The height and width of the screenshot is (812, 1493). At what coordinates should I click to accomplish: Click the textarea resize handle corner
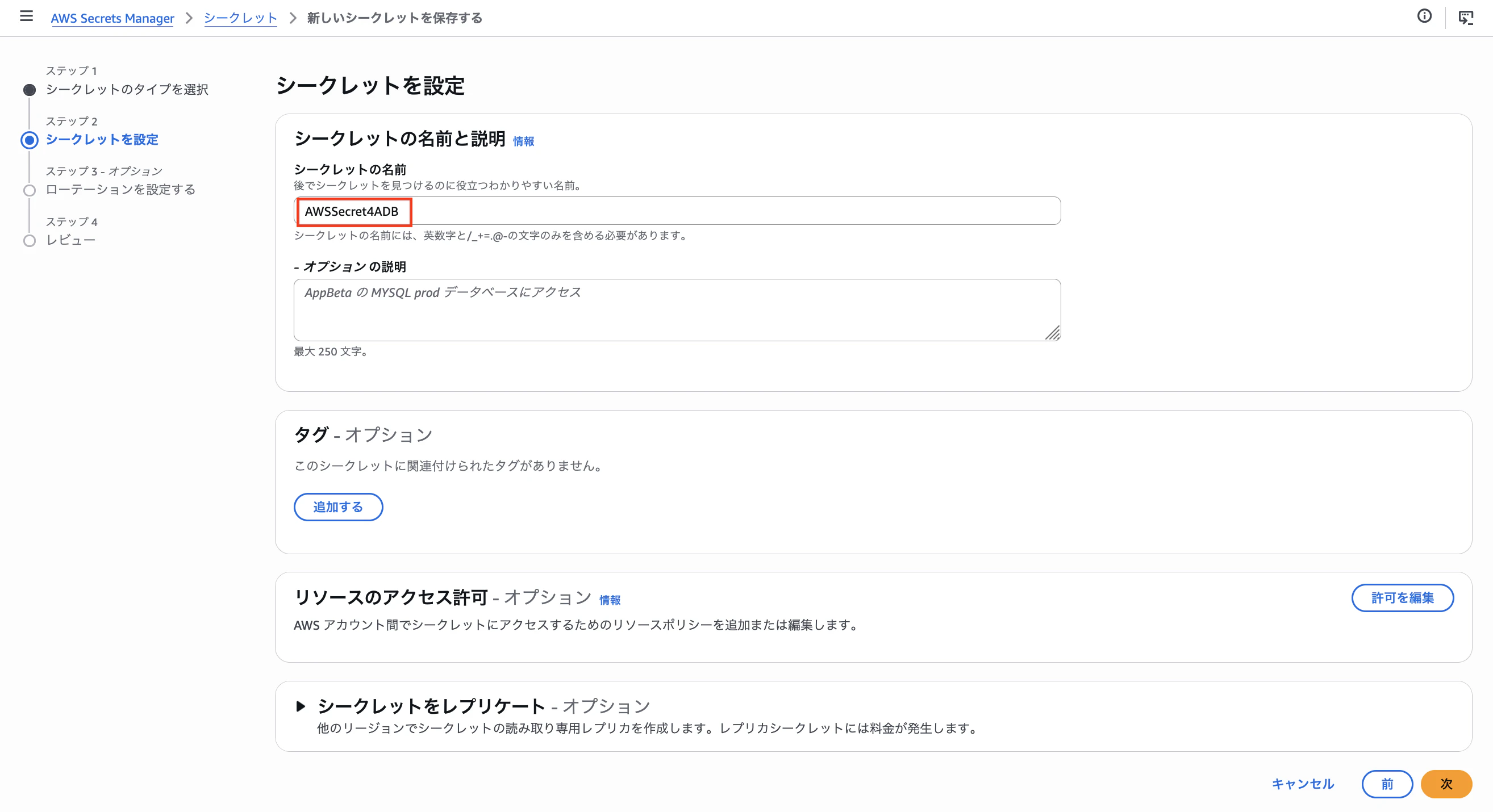tap(1054, 335)
